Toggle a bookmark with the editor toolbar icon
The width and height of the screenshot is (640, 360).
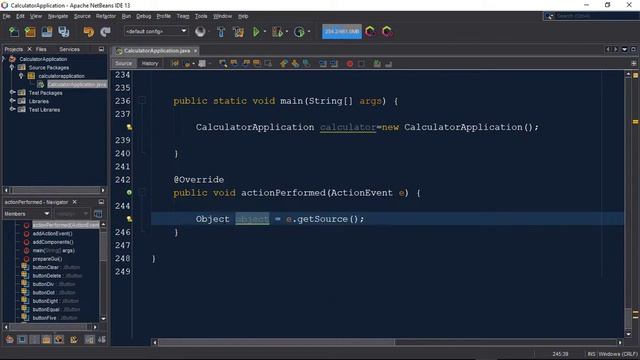pos(306,64)
